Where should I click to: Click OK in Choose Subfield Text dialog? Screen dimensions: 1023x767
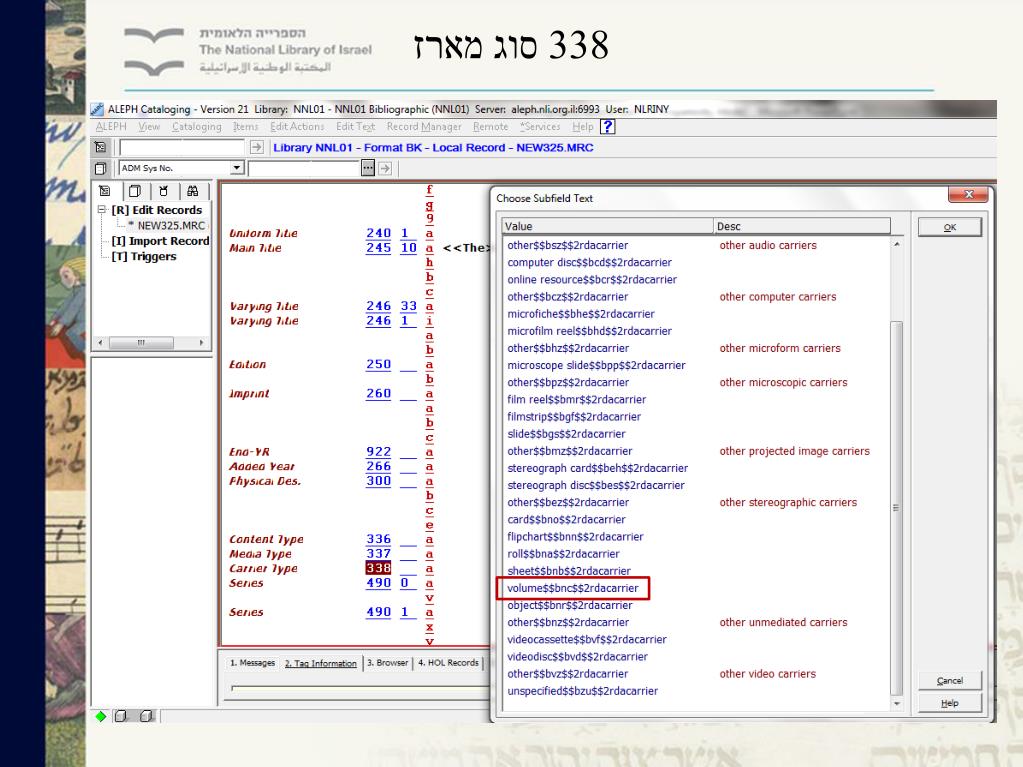pyautogui.click(x=949, y=227)
